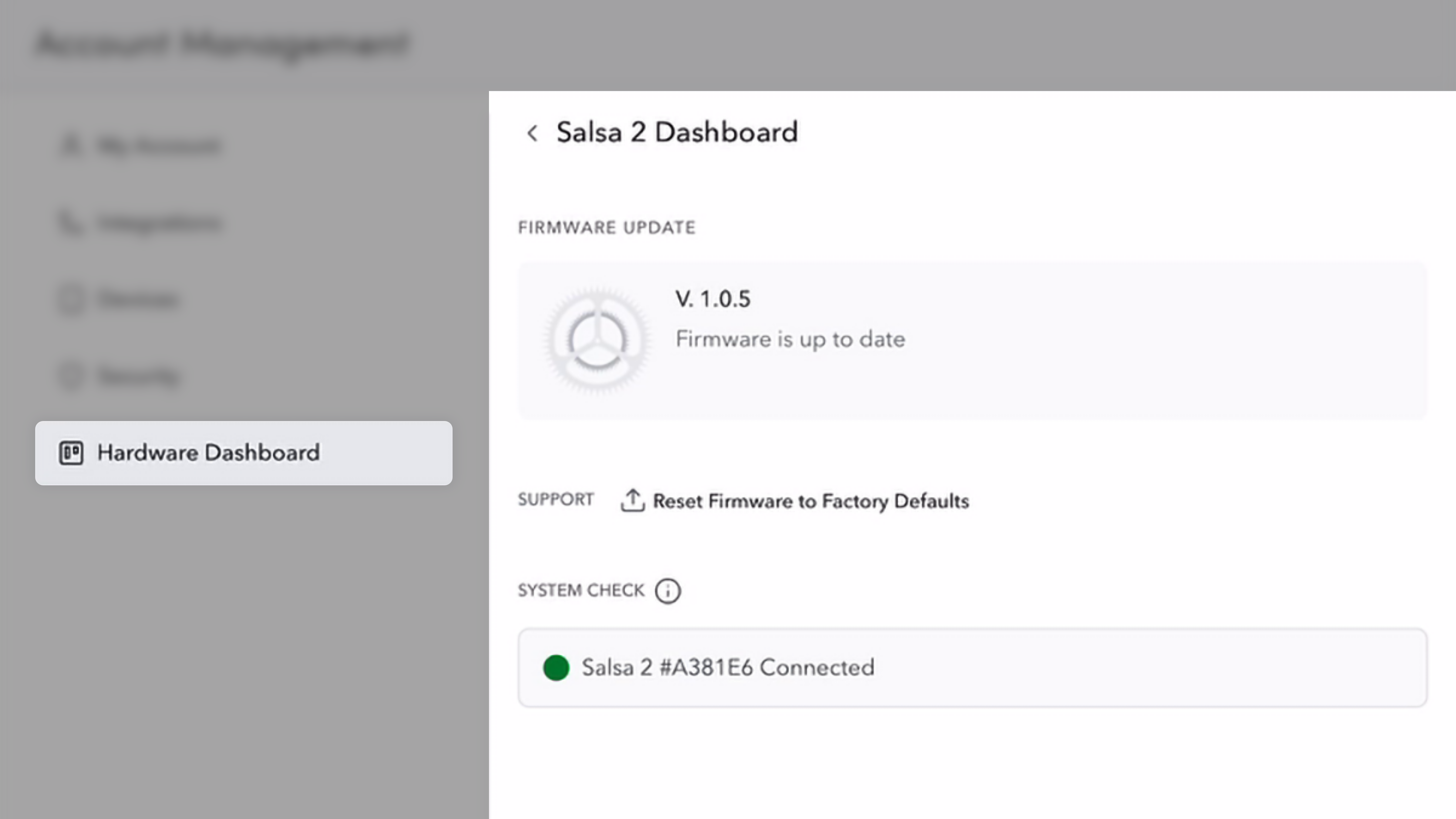Click the Salsa 2 Dashboard title
Viewport: 1456px width, 819px height.
(x=676, y=132)
